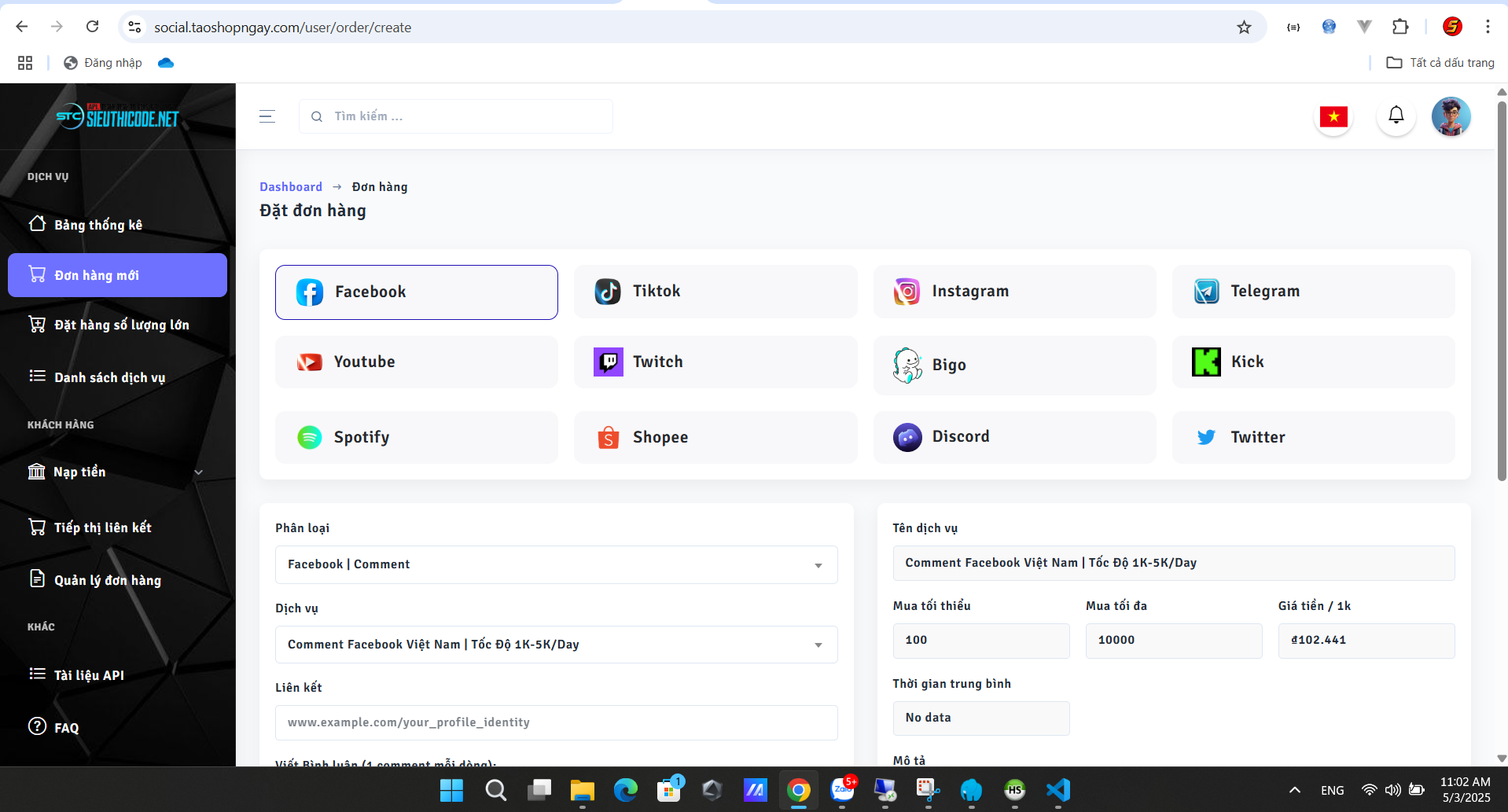Open the Dịch vụ service dropdown
This screenshot has height=812, width=1508.
(x=556, y=645)
